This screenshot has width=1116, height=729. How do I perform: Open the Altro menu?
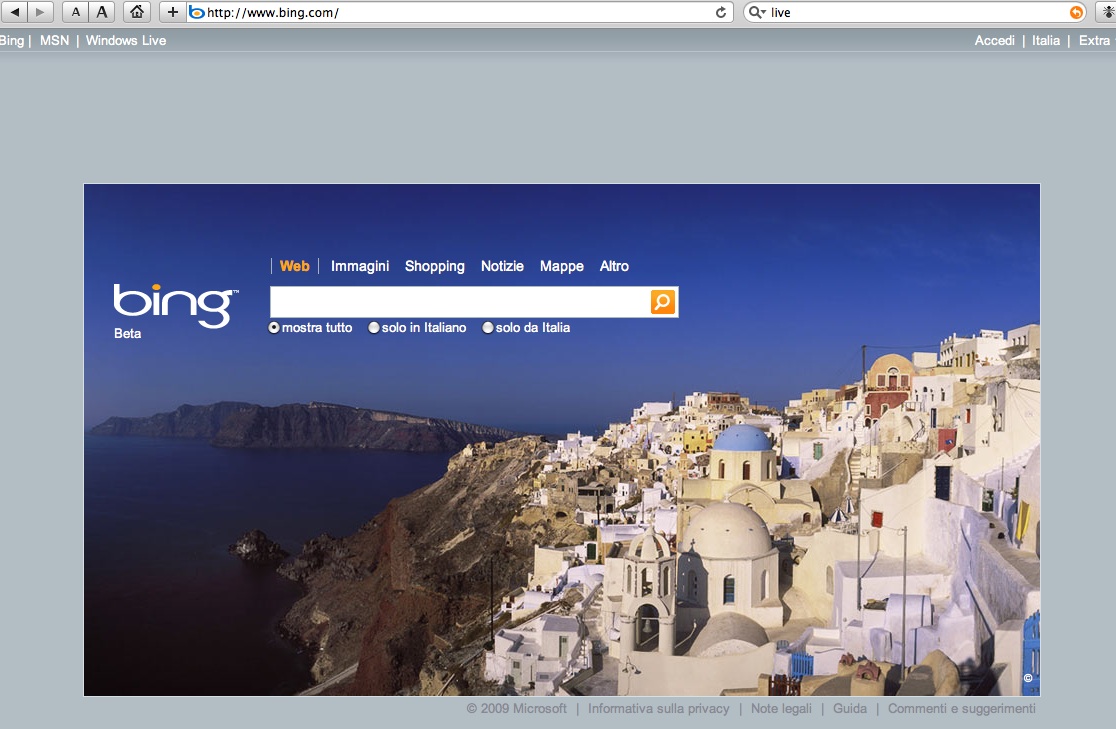[614, 266]
